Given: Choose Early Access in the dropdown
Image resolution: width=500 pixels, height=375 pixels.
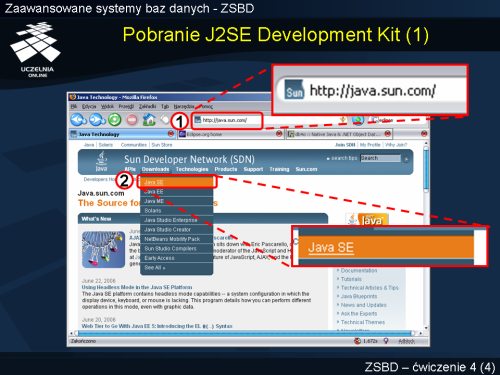Looking at the screenshot, I should [177, 258].
